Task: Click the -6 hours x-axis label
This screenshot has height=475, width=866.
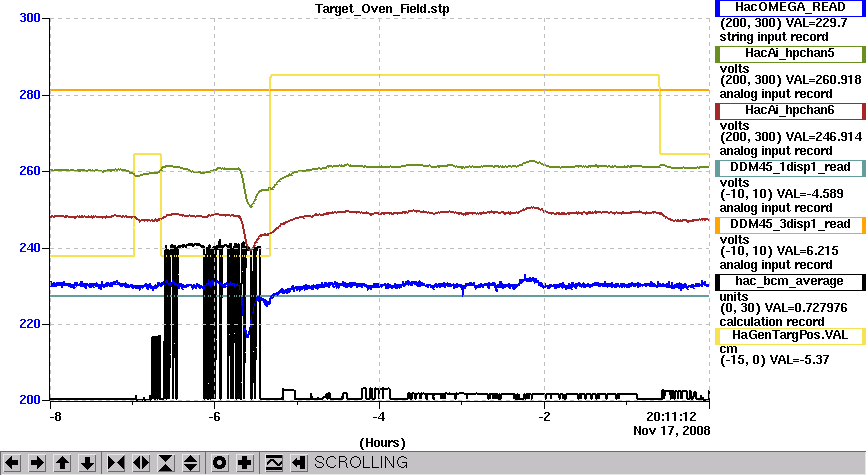Action: click(x=214, y=416)
